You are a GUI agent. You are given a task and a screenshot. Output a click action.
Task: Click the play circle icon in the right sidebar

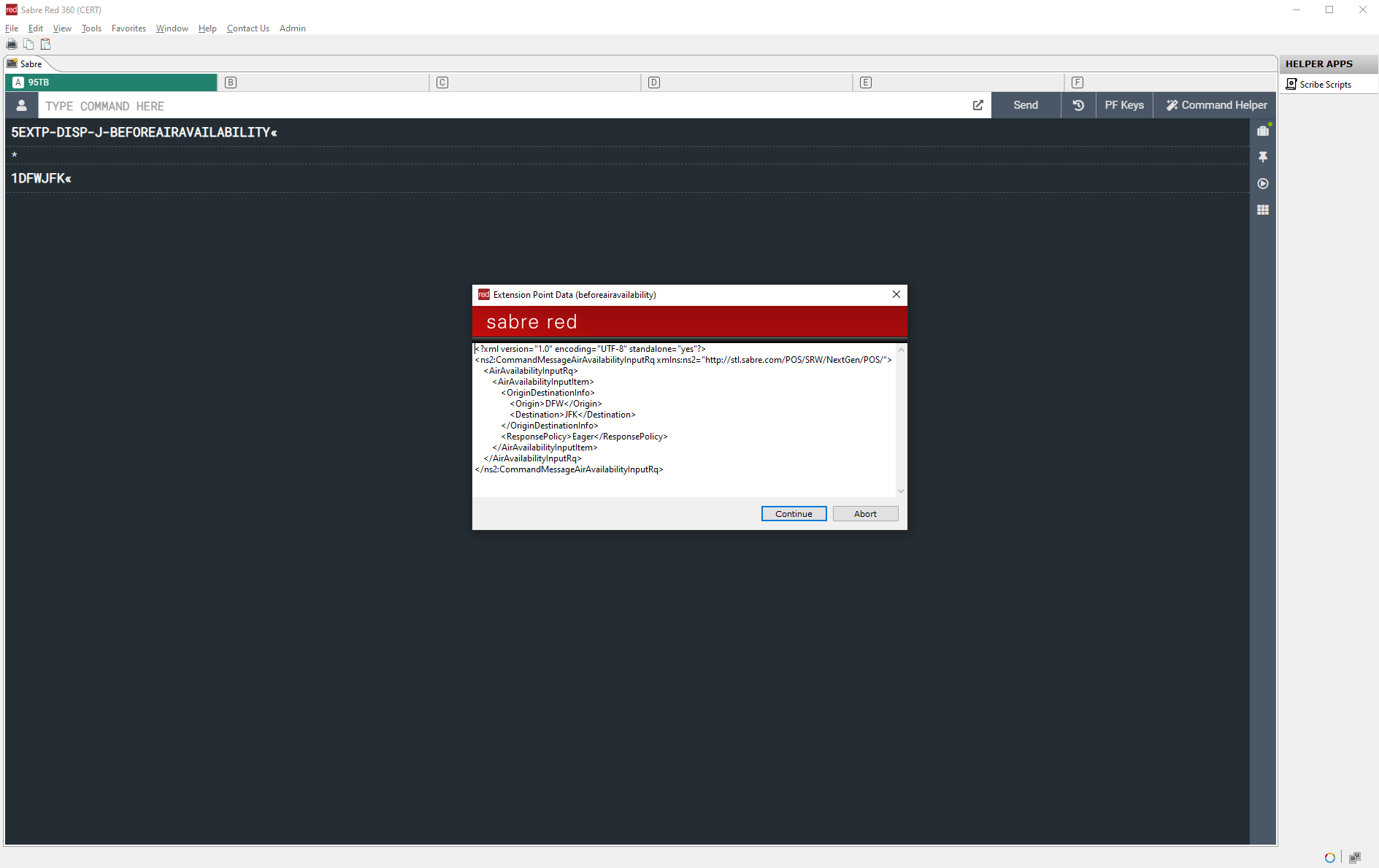1263,183
